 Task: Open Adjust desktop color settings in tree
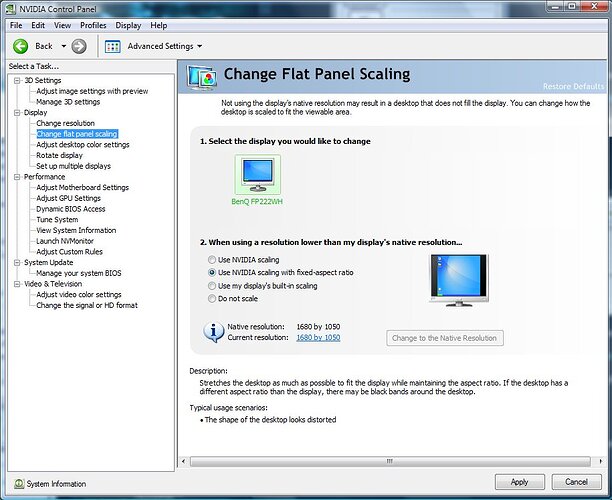point(82,145)
